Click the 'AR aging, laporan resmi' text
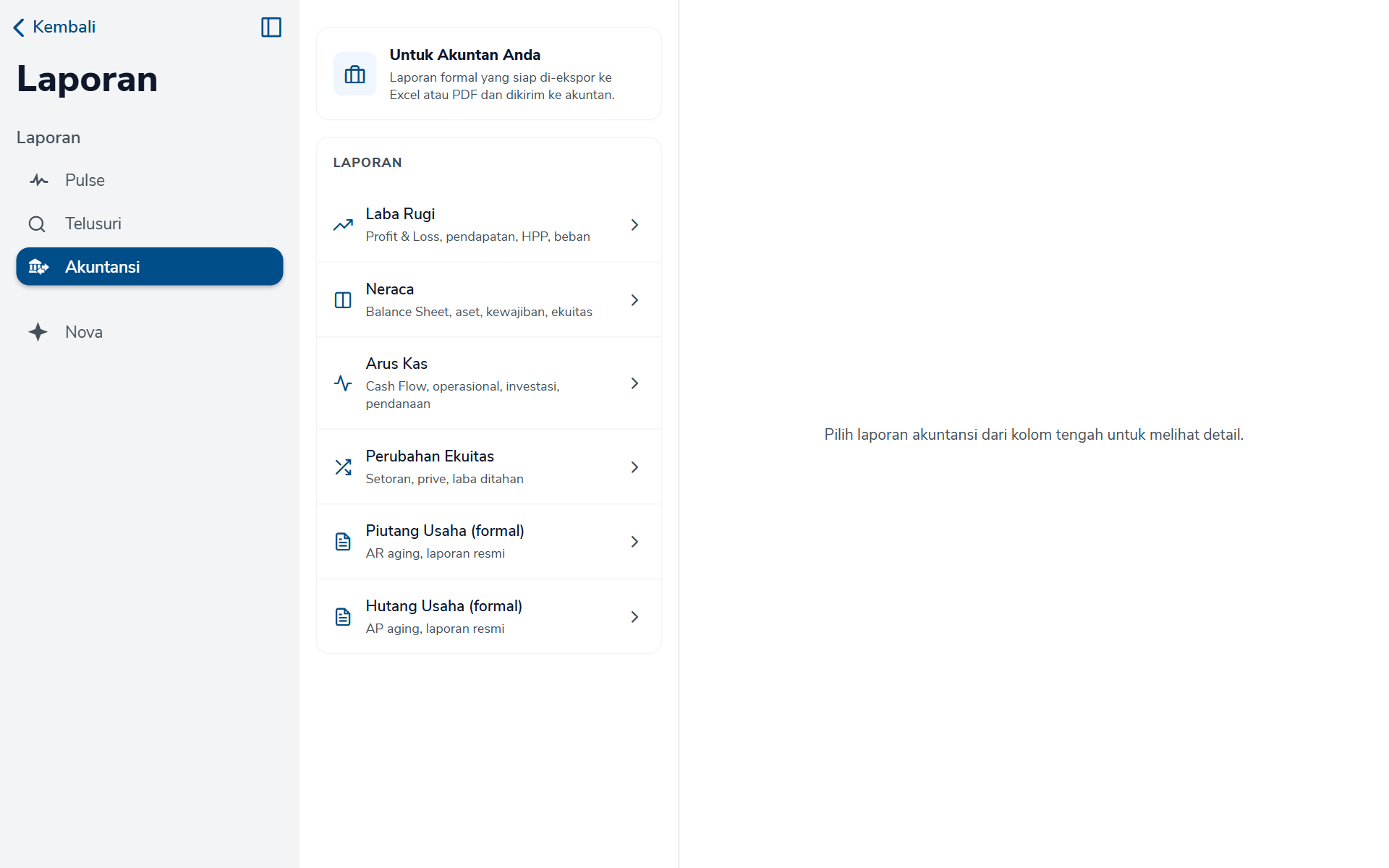 [436, 553]
